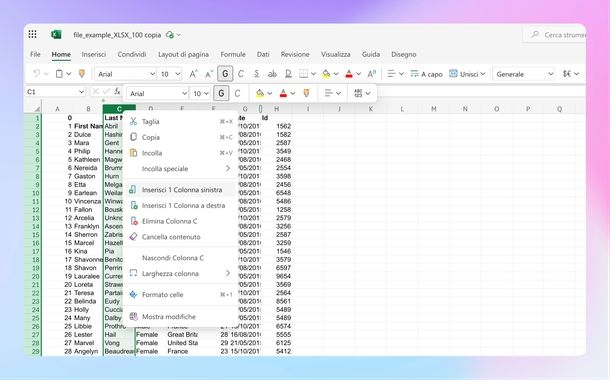Toggle italic C in the floating mini toolbar

(237, 93)
